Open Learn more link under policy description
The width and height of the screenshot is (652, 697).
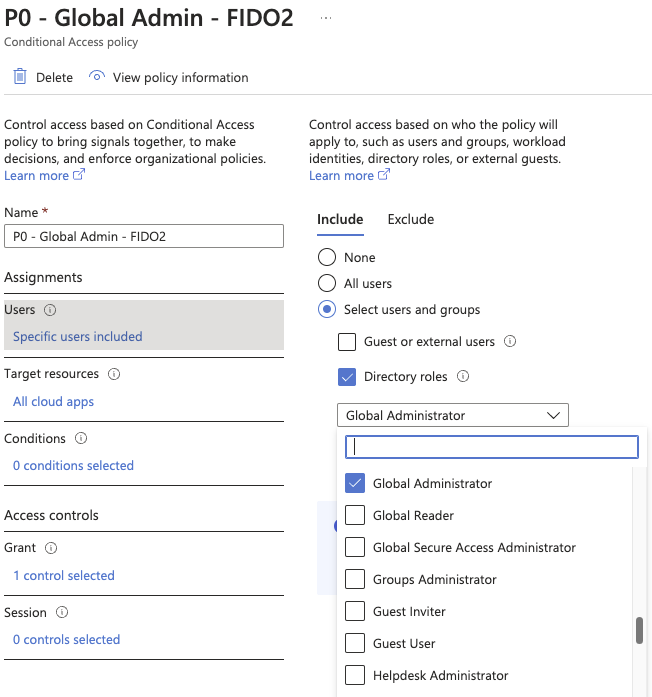pyautogui.click(x=36, y=176)
